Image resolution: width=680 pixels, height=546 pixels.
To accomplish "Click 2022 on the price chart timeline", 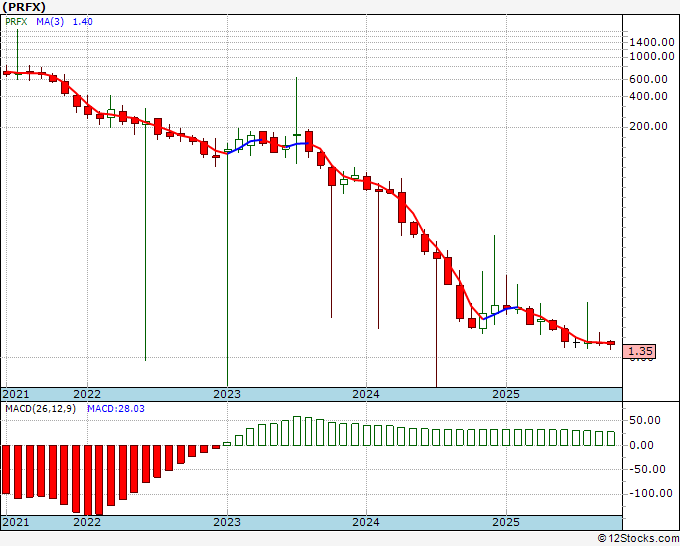I will pos(87,394).
